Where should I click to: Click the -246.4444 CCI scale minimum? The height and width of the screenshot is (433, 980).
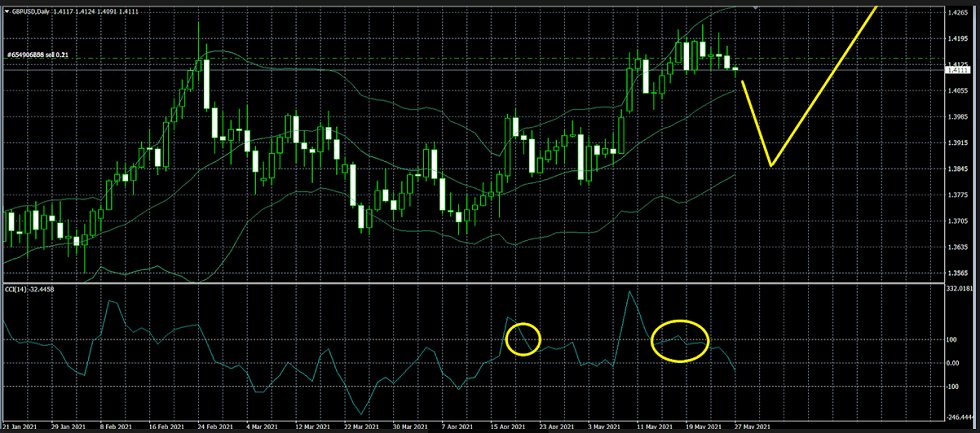(x=960, y=411)
